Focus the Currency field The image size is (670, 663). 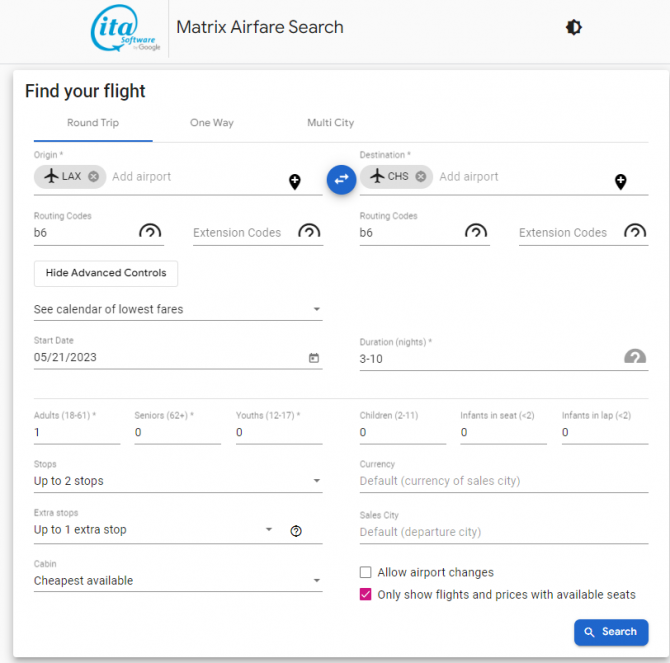click(504, 481)
